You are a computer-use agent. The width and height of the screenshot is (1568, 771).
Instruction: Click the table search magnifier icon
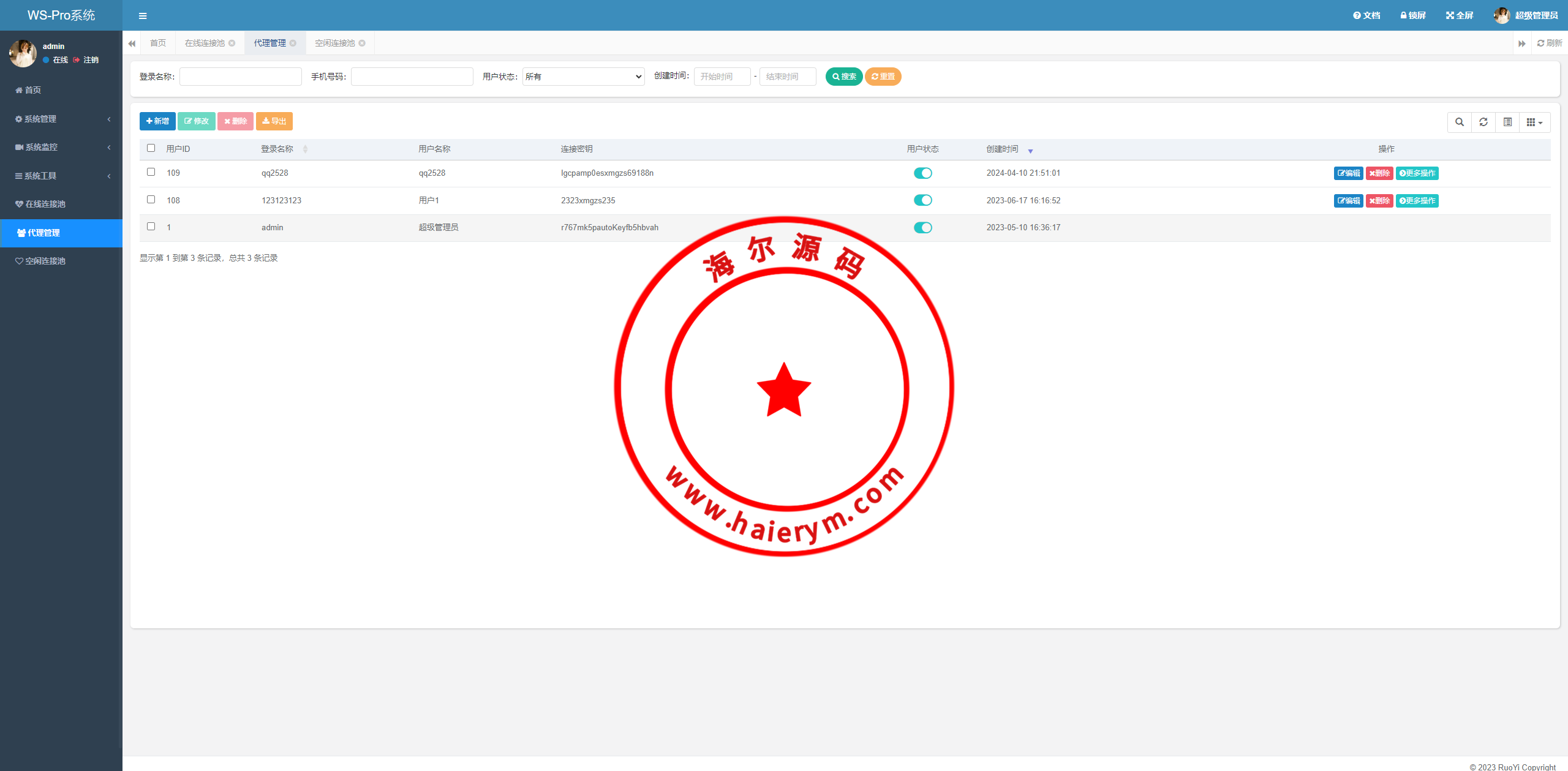pos(1460,122)
